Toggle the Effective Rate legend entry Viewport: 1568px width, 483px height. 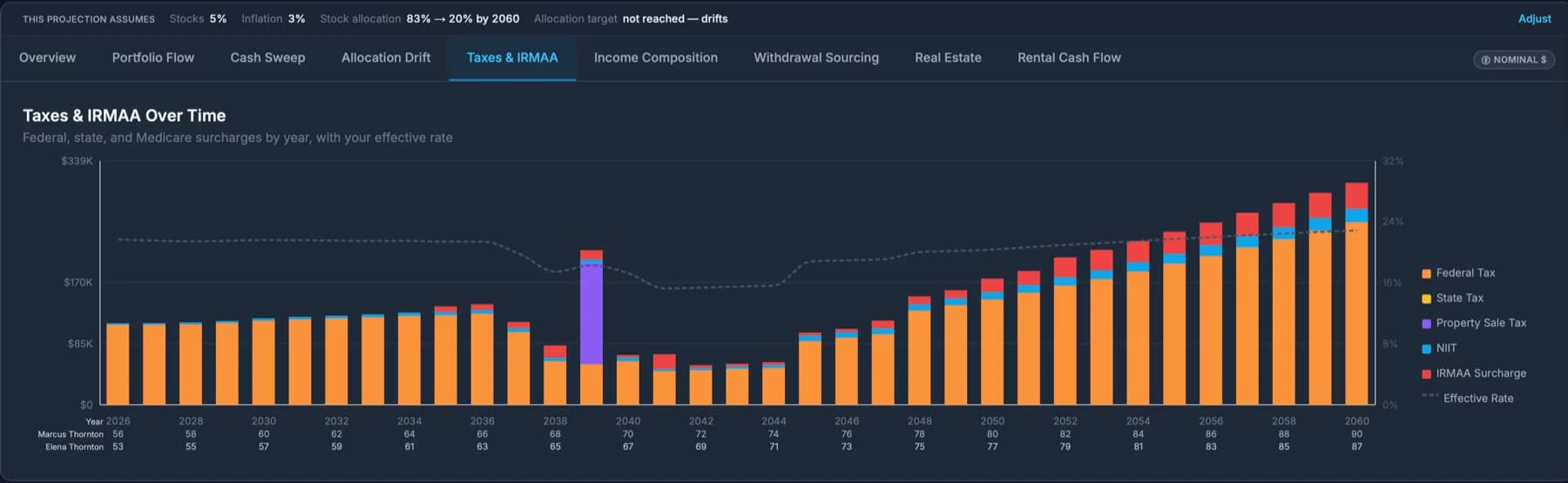pyautogui.click(x=1468, y=398)
